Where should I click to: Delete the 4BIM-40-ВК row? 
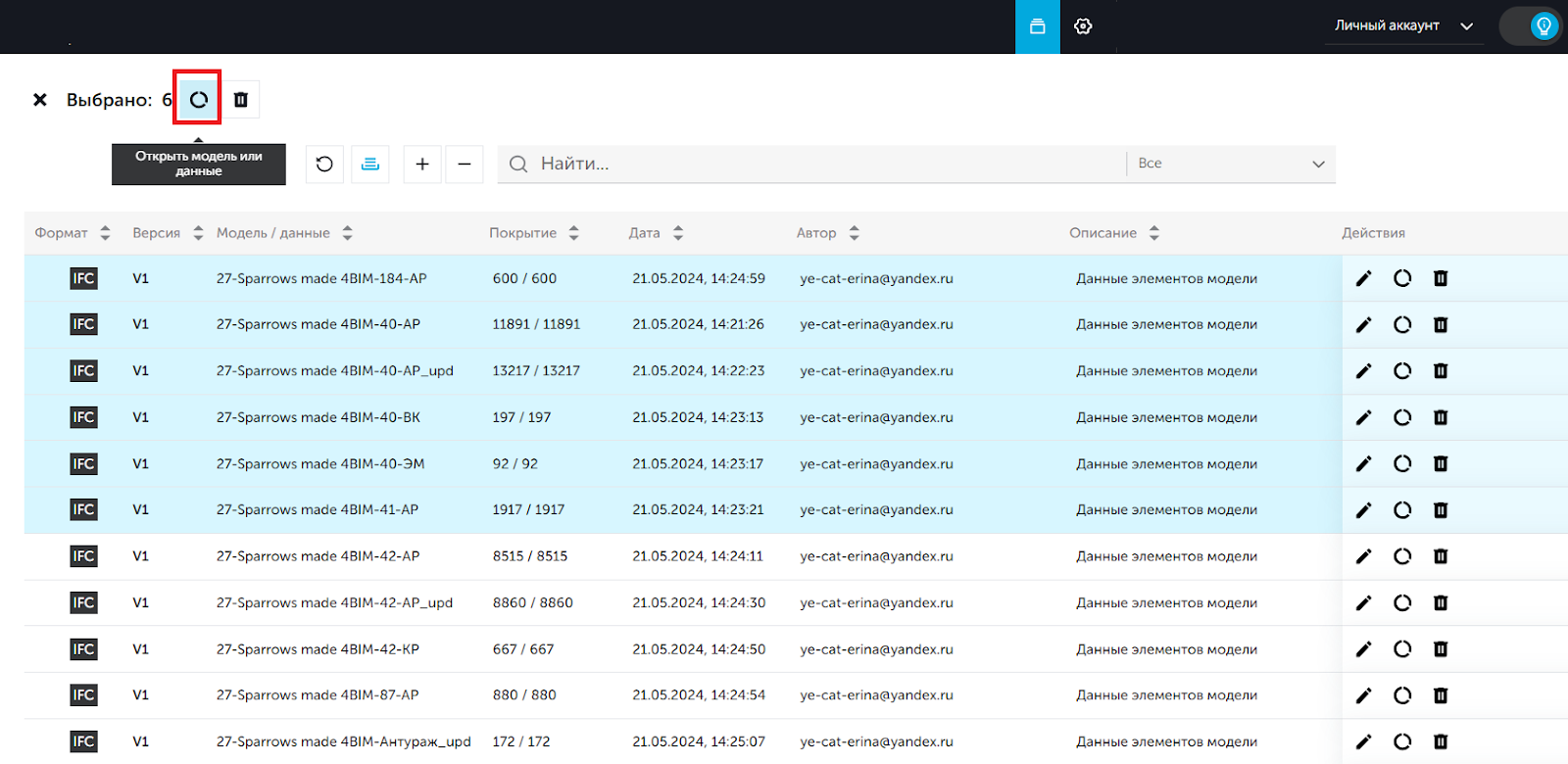click(x=1441, y=417)
